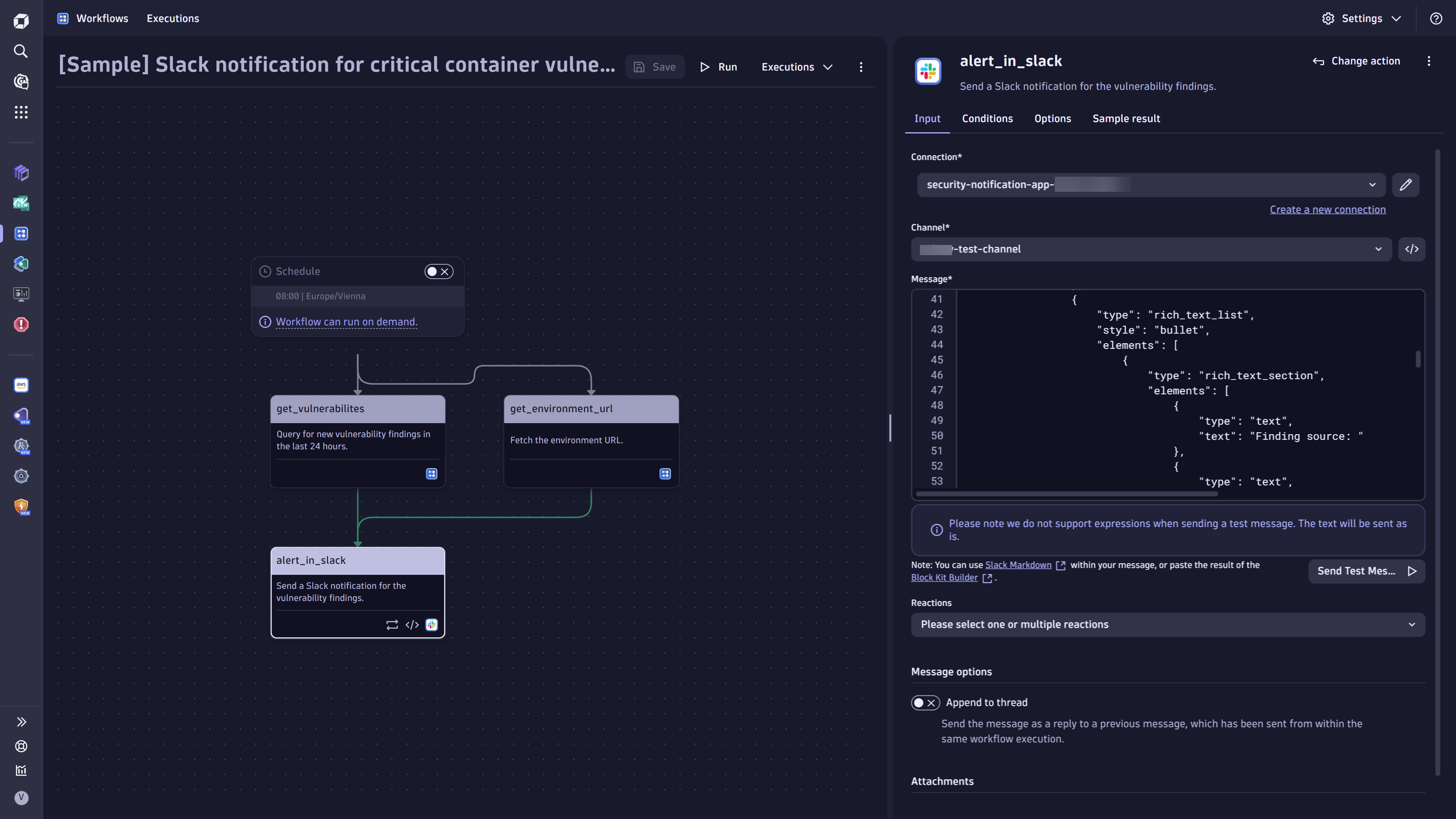Open the Connection dropdown
1456x819 pixels.
pyautogui.click(x=1152, y=185)
